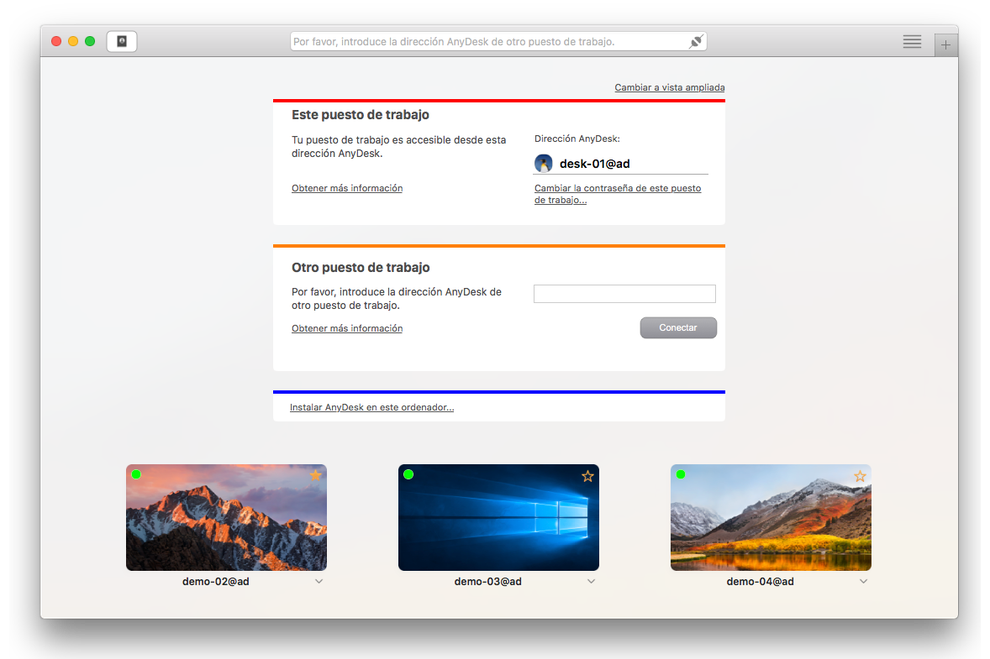Image resolution: width=990 pixels, height=659 pixels.
Task: Toggle favorite star on demo-04@ad
Action: coord(860,476)
